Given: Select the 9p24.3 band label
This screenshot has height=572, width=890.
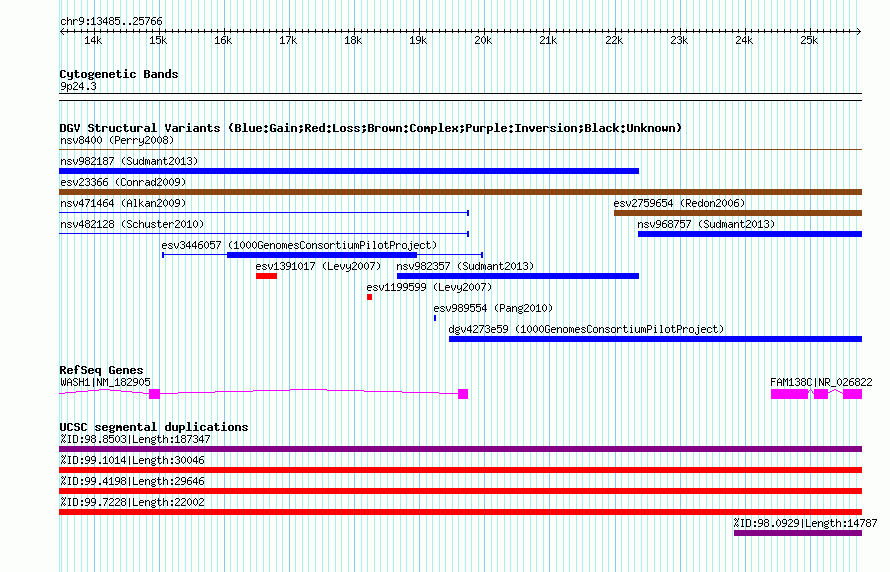Looking at the screenshot, I should pos(78,86).
